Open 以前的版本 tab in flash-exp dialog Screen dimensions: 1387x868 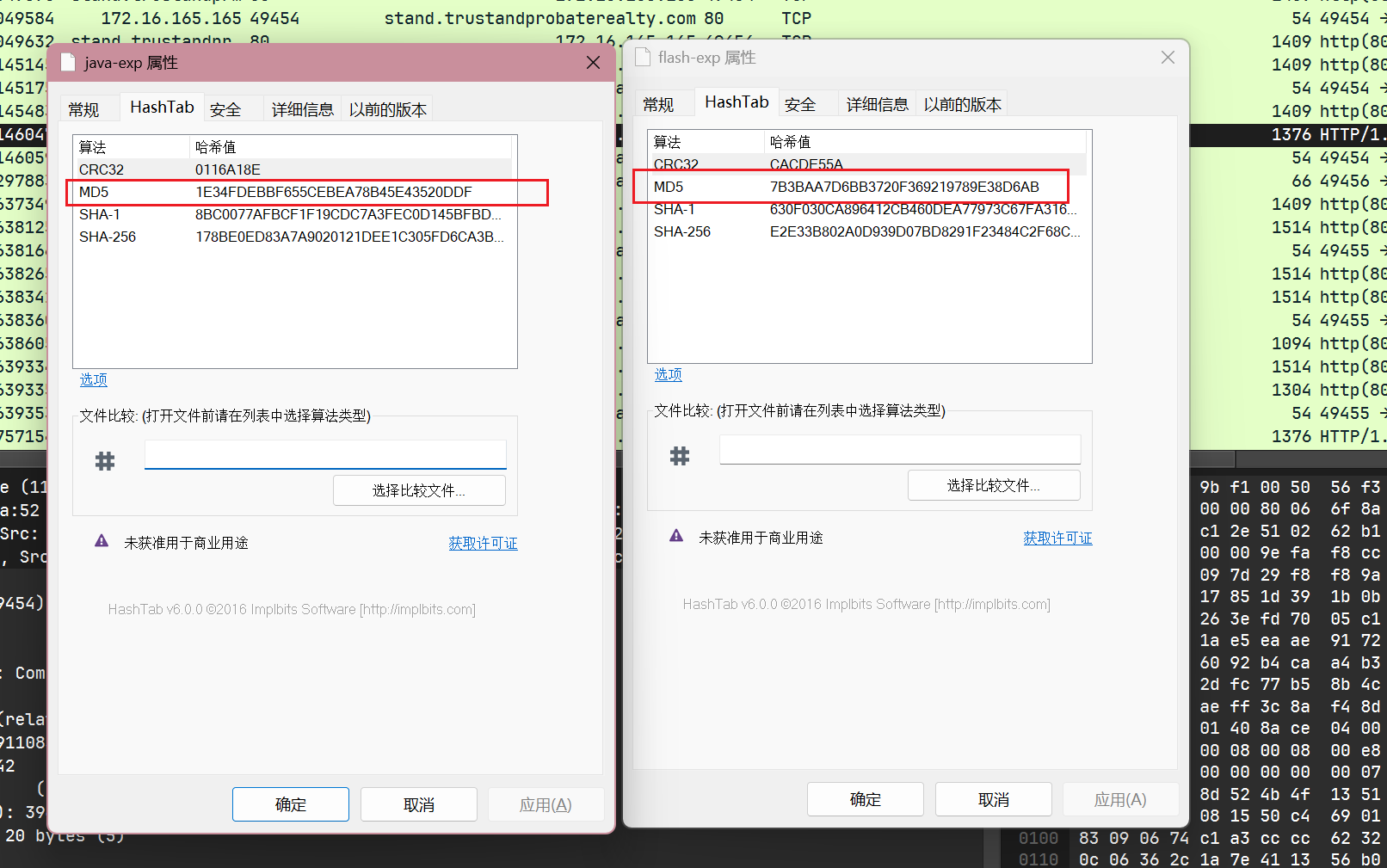(x=962, y=104)
